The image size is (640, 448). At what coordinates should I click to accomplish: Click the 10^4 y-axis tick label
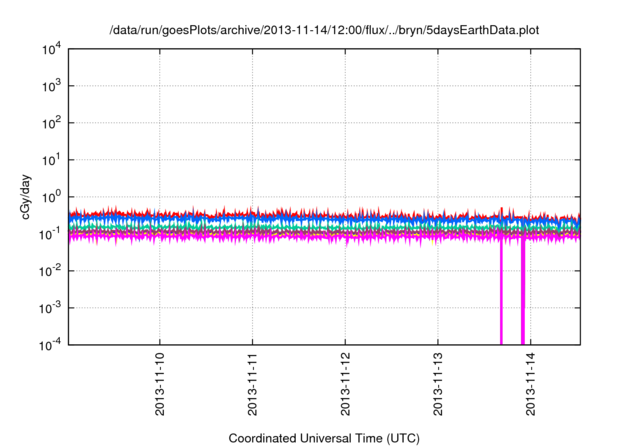(x=51, y=49)
